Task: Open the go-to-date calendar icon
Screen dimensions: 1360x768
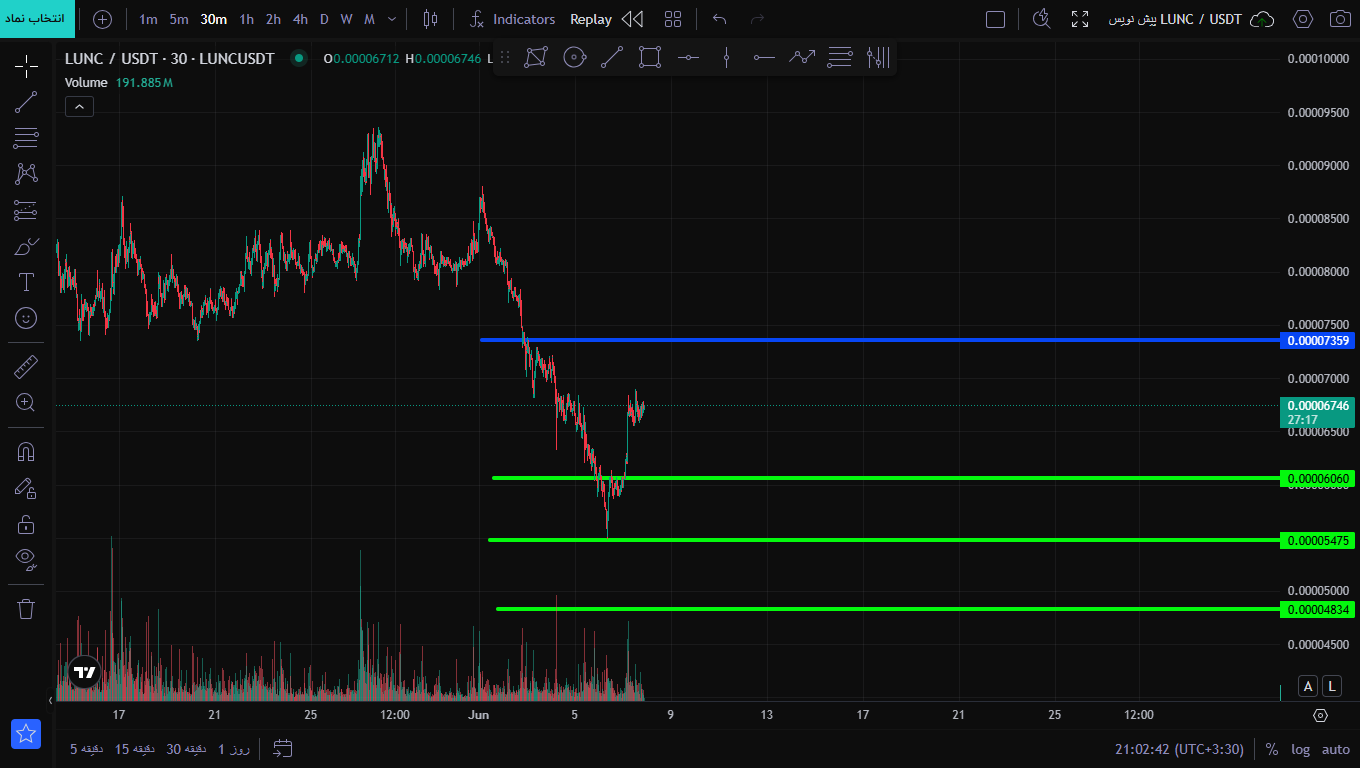Action: pos(283,749)
